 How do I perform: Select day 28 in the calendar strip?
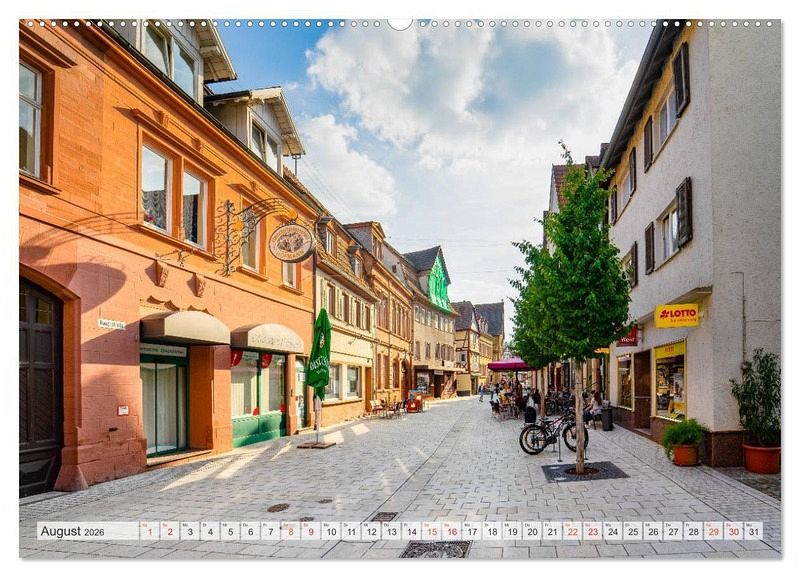(x=694, y=531)
